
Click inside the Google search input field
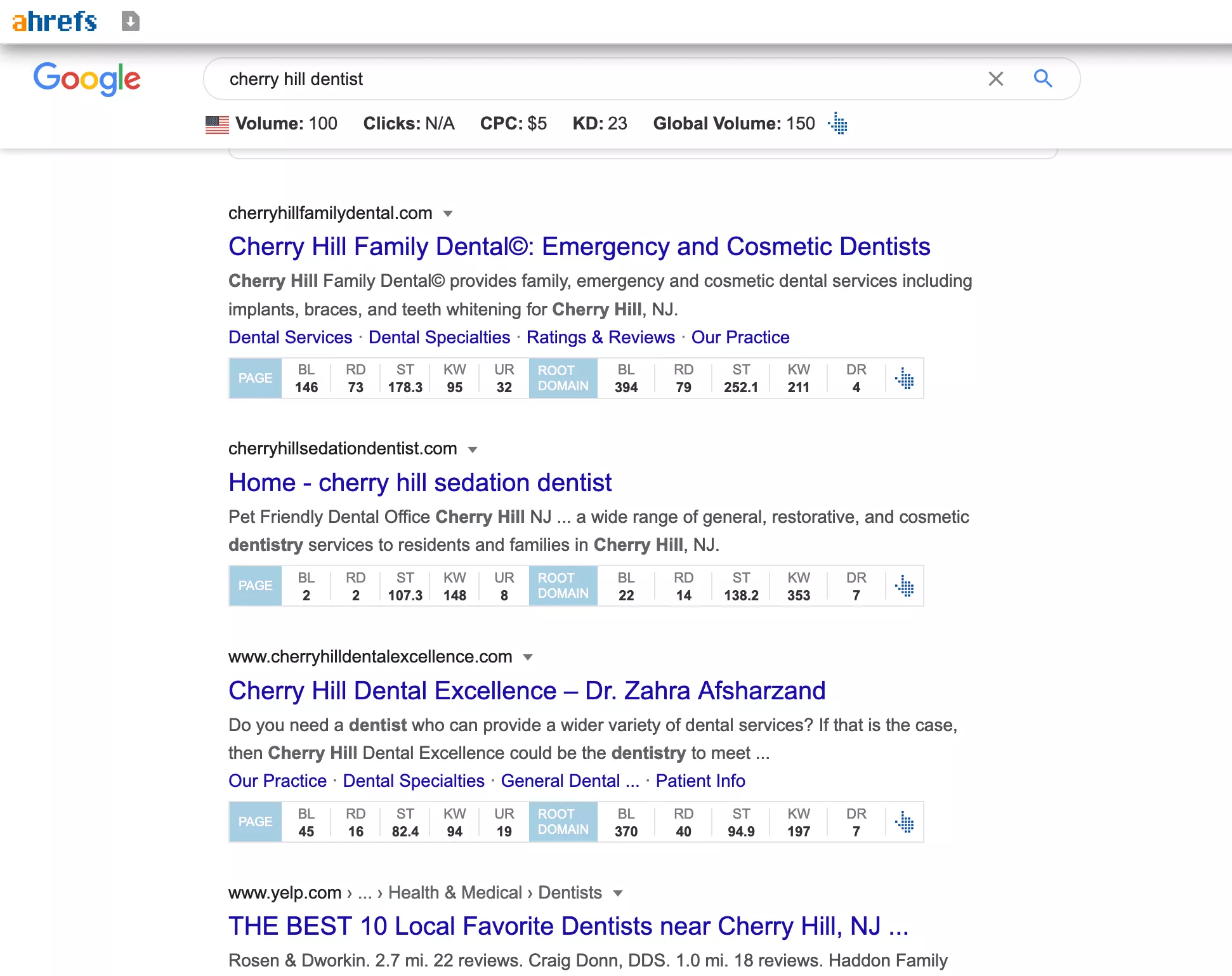tap(571, 79)
